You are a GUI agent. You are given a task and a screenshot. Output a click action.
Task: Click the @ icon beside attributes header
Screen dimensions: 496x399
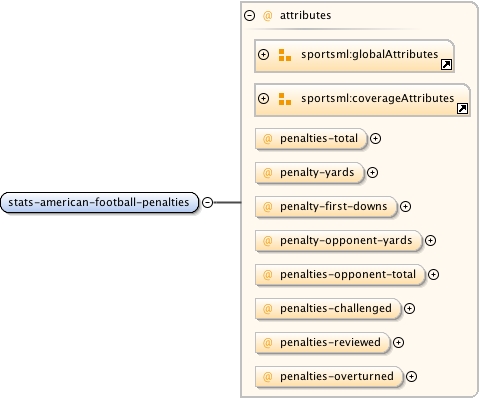click(268, 15)
